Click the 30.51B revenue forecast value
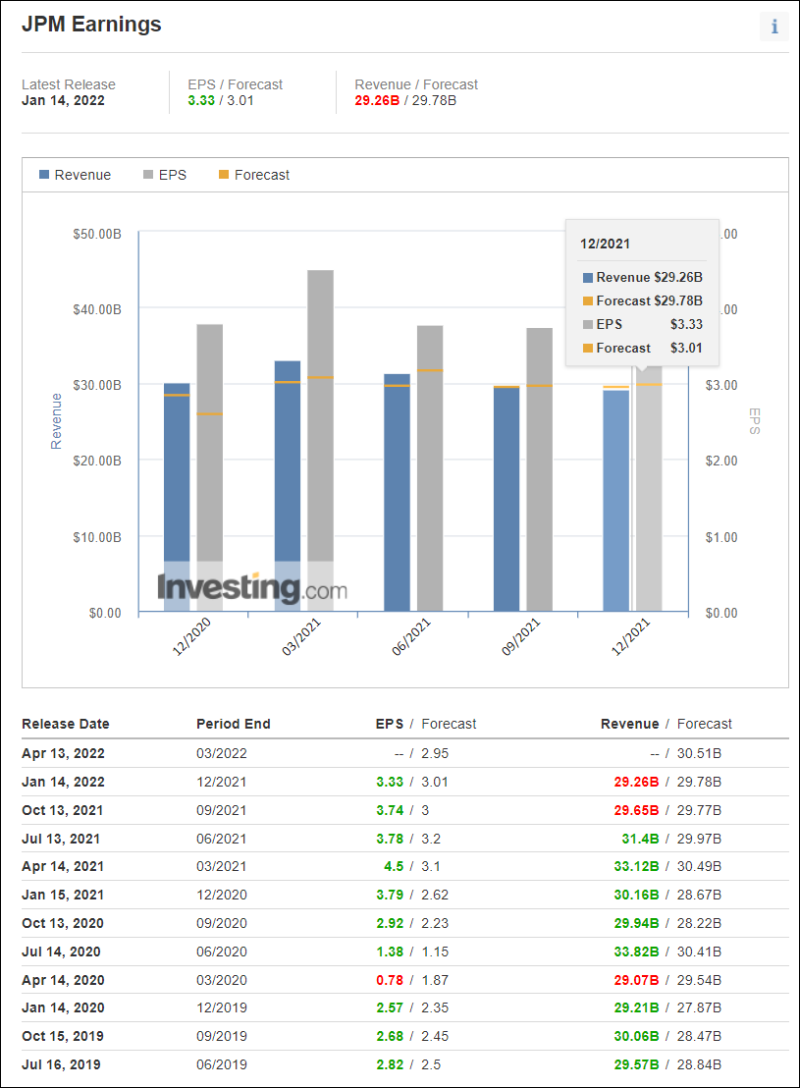800x1088 pixels. click(699, 754)
